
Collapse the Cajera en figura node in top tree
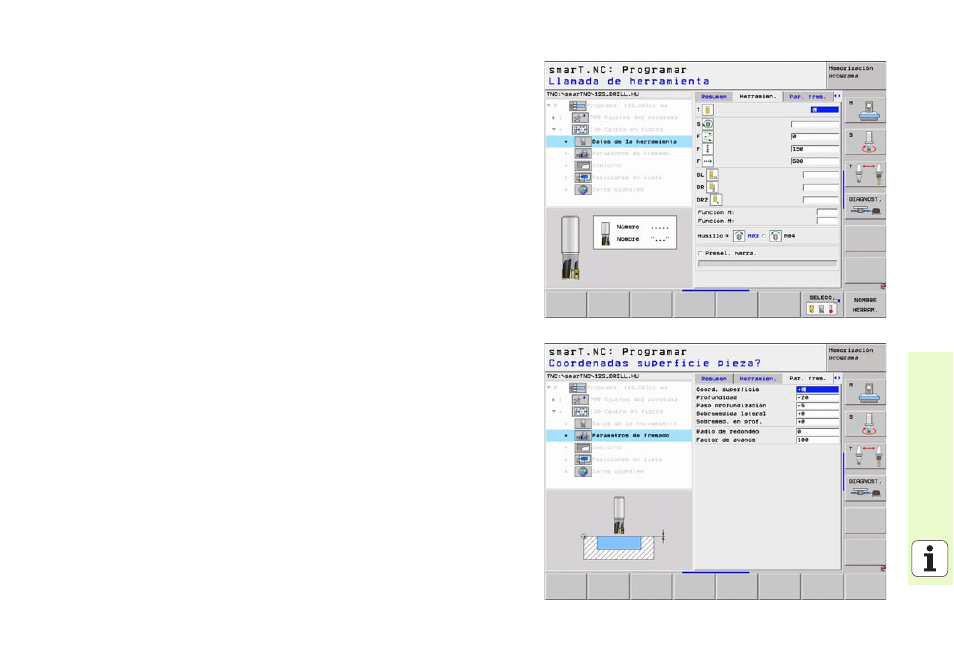click(551, 129)
